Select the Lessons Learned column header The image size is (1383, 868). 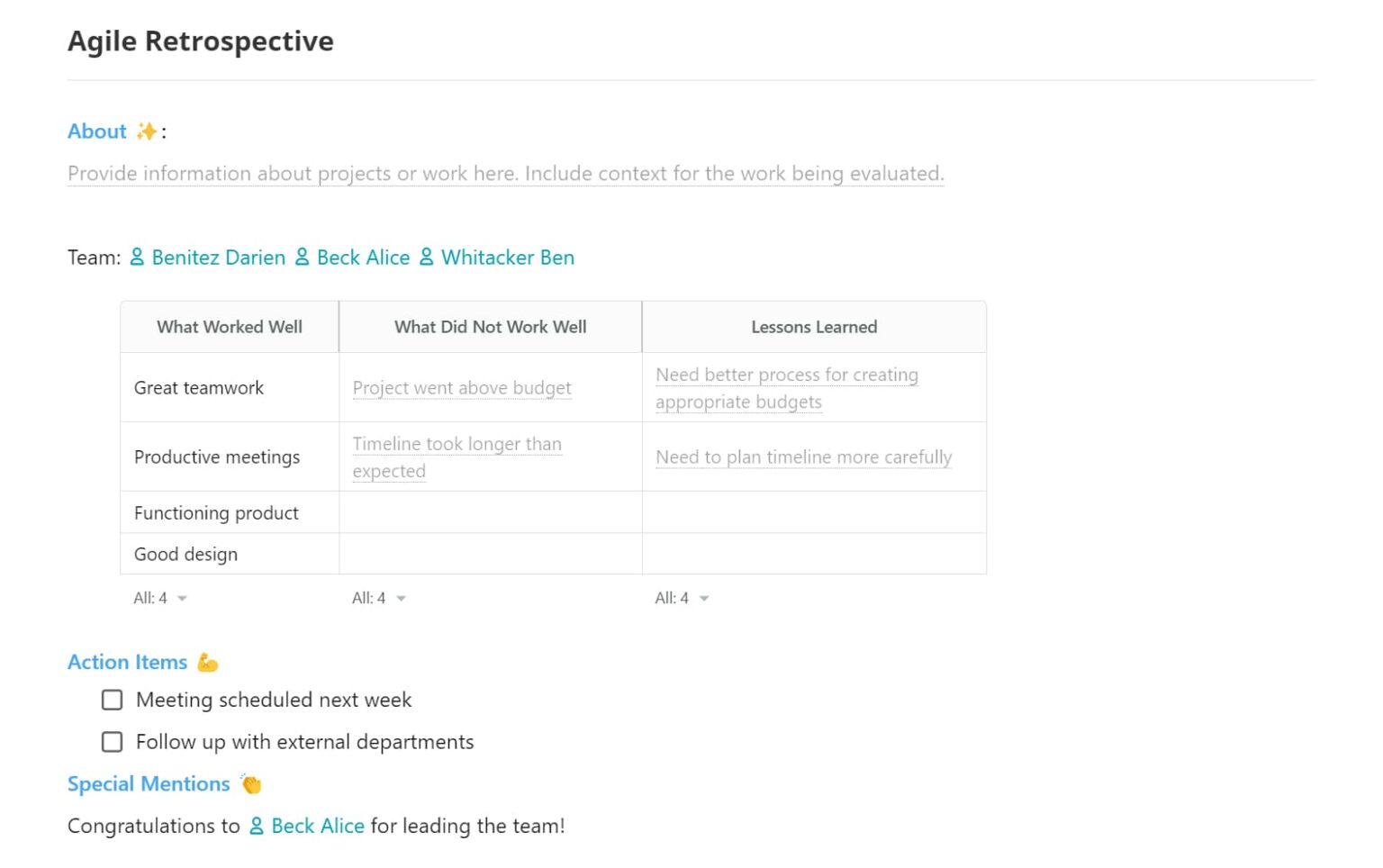(x=814, y=326)
